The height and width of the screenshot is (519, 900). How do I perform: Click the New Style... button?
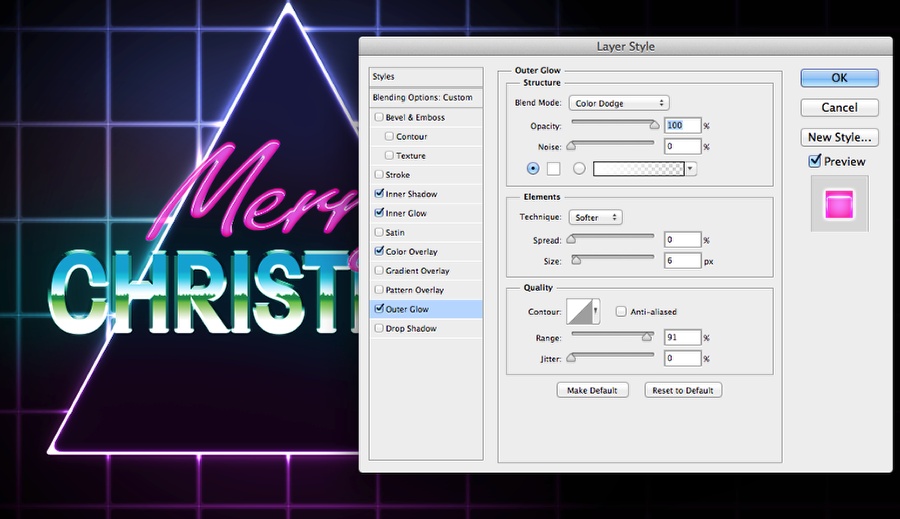pos(839,137)
